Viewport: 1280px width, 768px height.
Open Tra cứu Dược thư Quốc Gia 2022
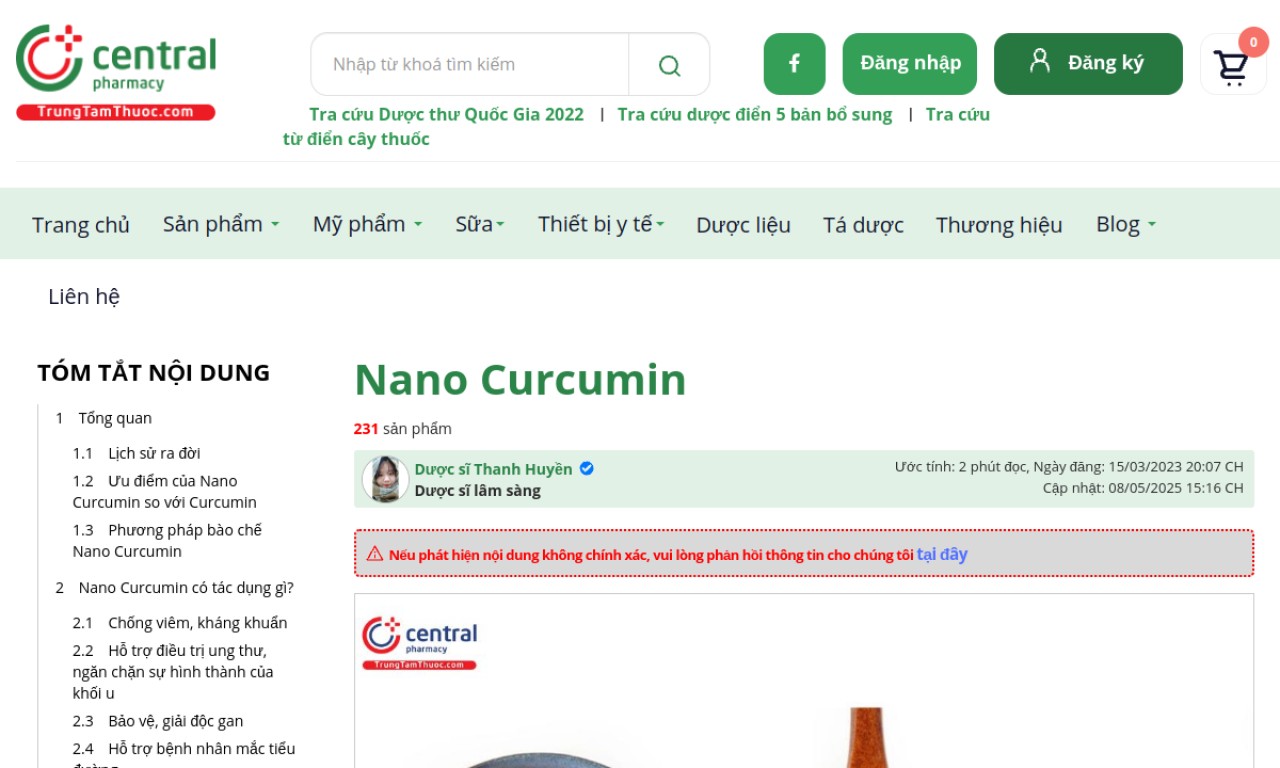446,114
